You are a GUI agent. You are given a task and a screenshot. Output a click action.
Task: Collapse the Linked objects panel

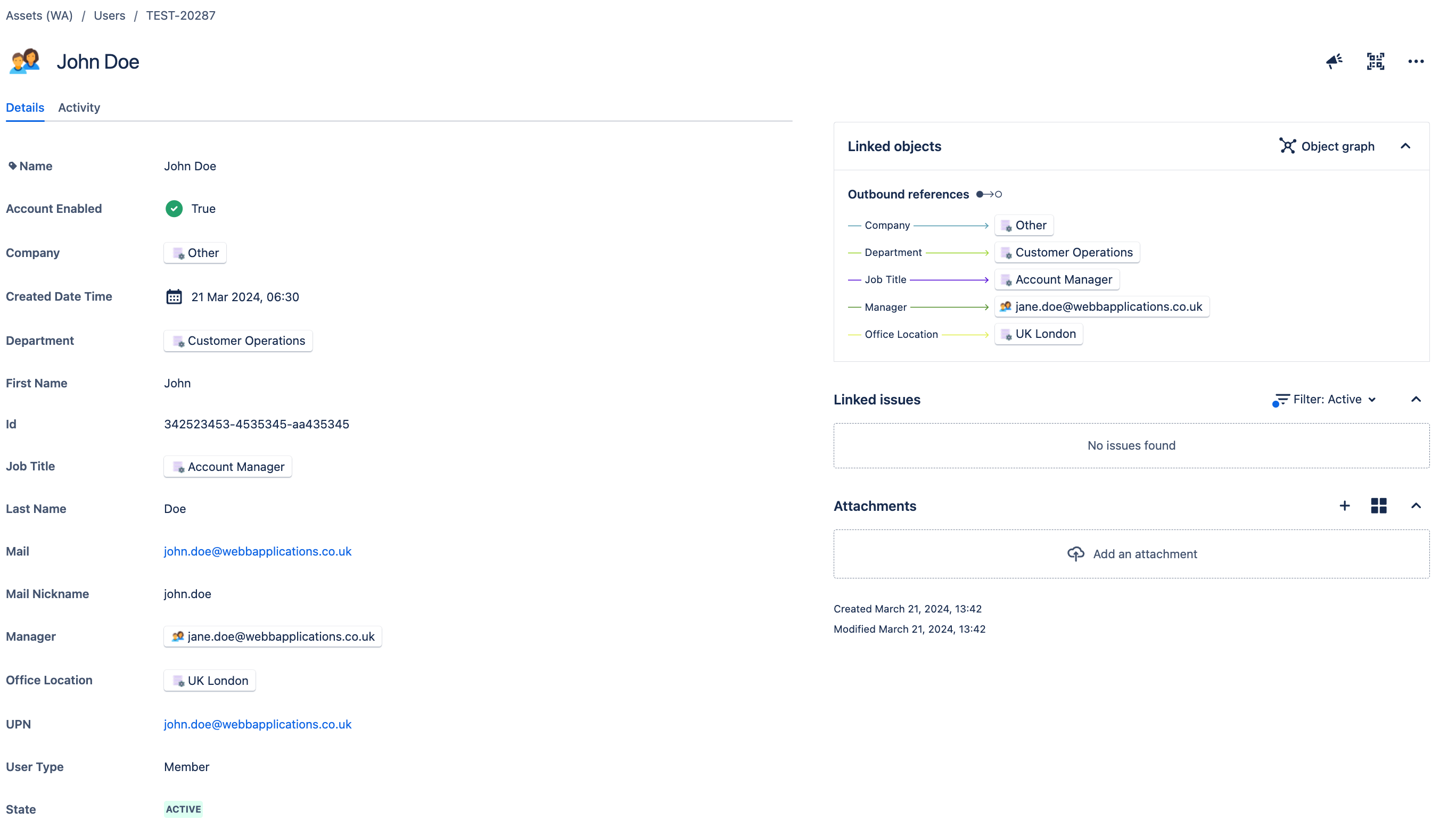pos(1405,146)
